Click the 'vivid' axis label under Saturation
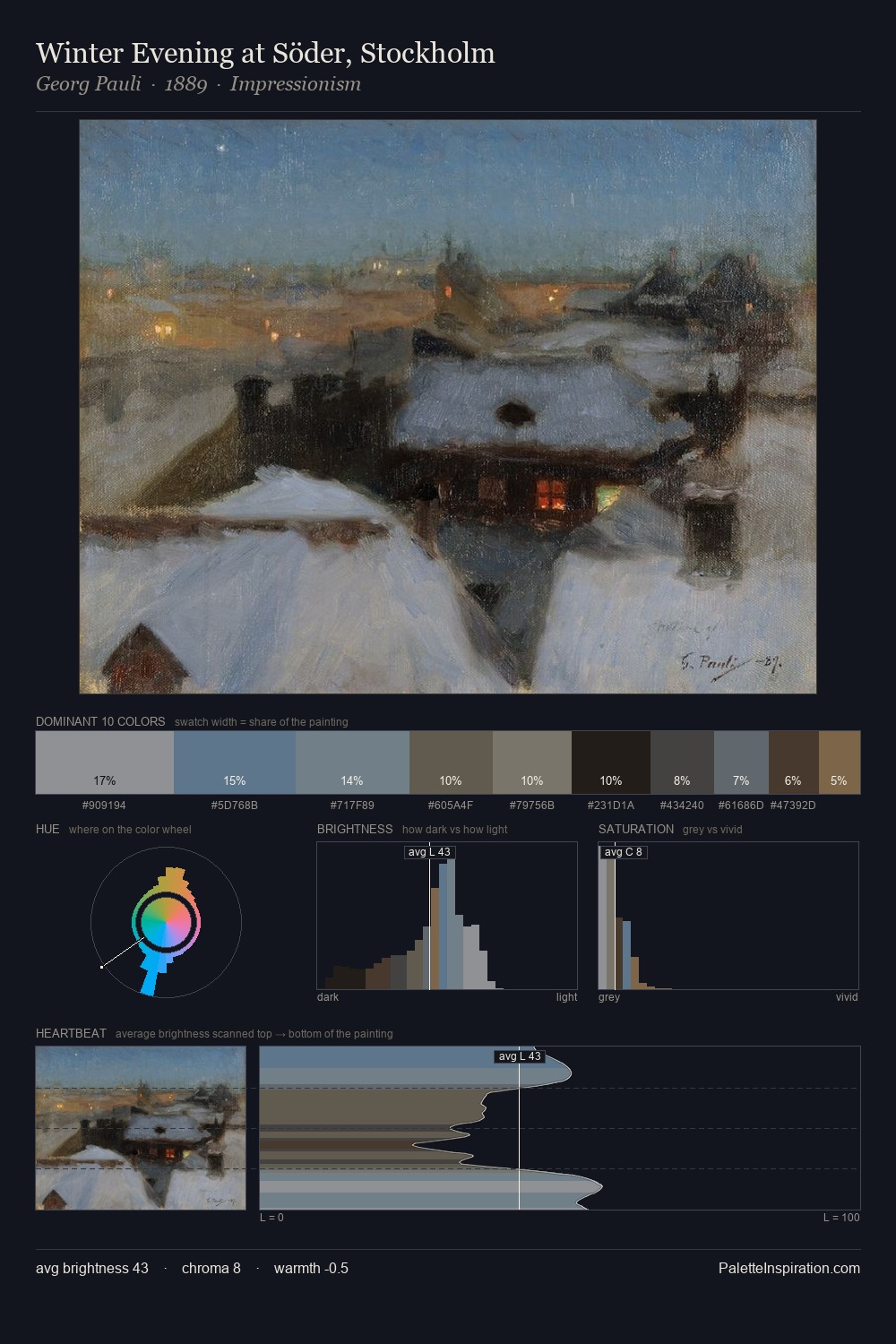The width and height of the screenshot is (896, 1344). (x=847, y=997)
